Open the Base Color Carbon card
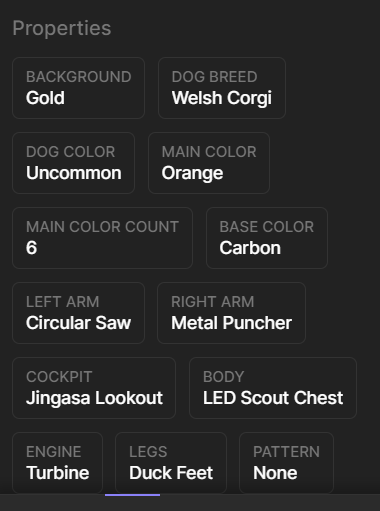 click(267, 238)
